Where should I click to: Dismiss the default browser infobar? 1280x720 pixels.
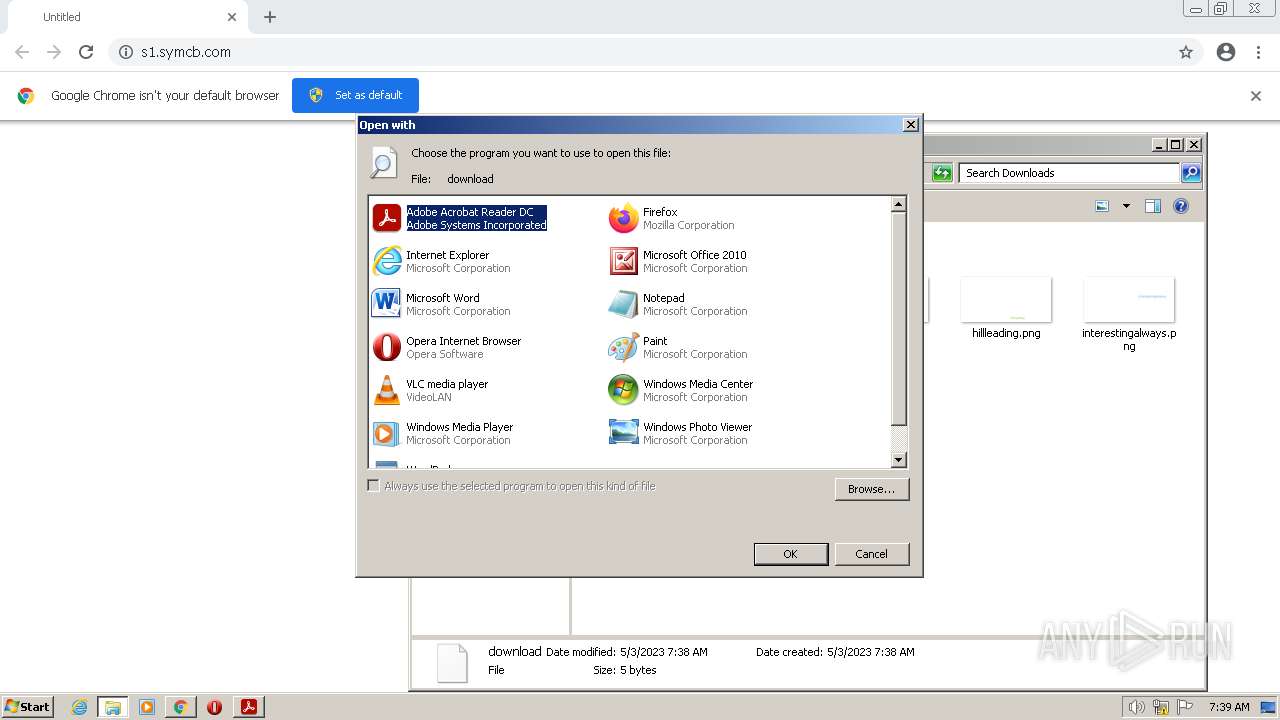[x=1256, y=96]
